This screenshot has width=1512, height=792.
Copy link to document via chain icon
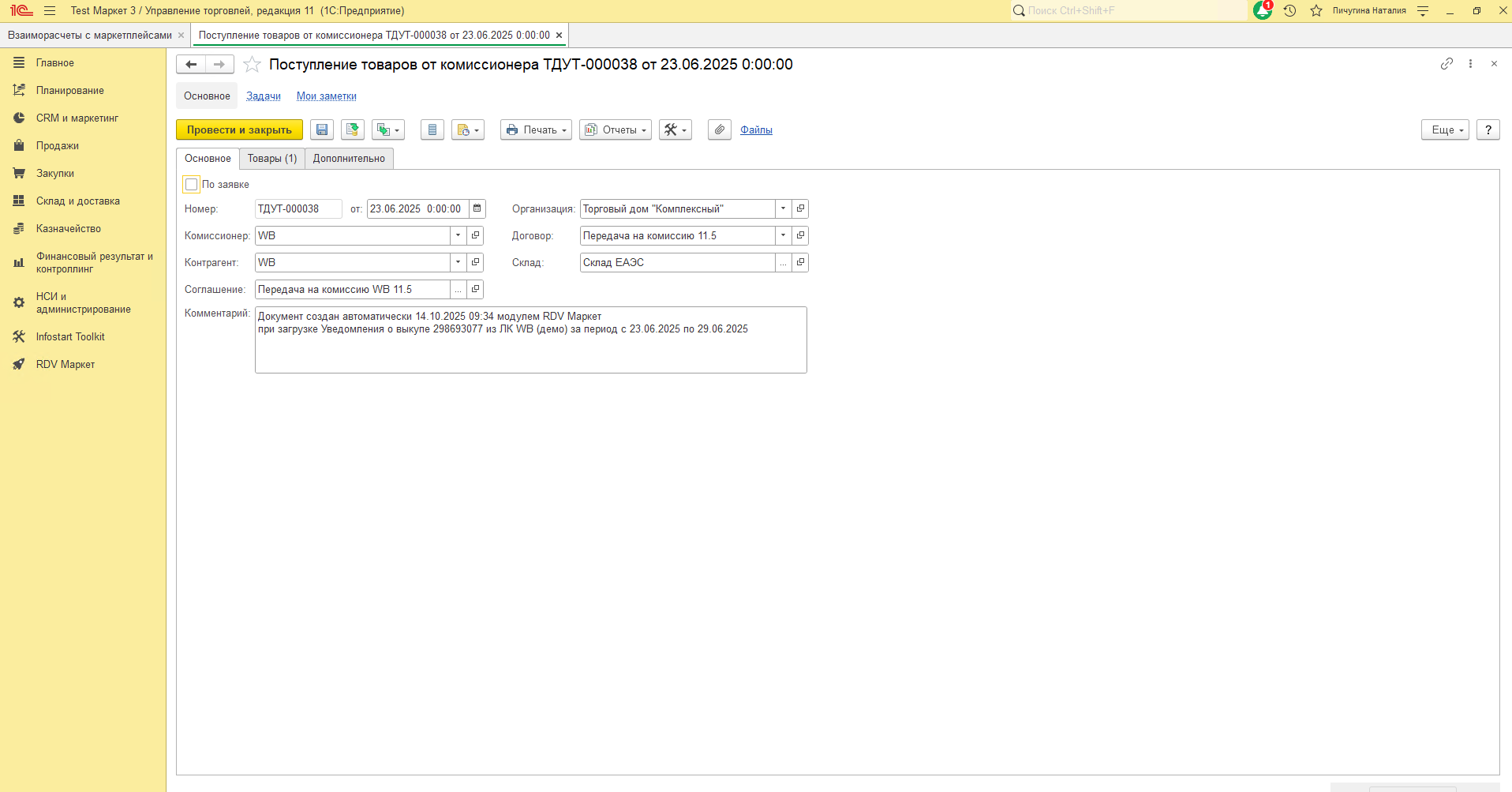1447,64
